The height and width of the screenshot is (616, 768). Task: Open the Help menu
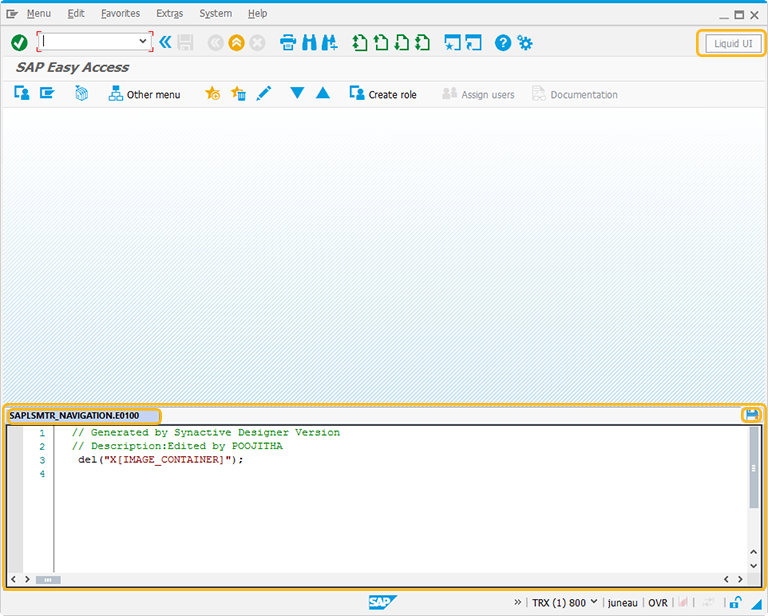pyautogui.click(x=257, y=14)
